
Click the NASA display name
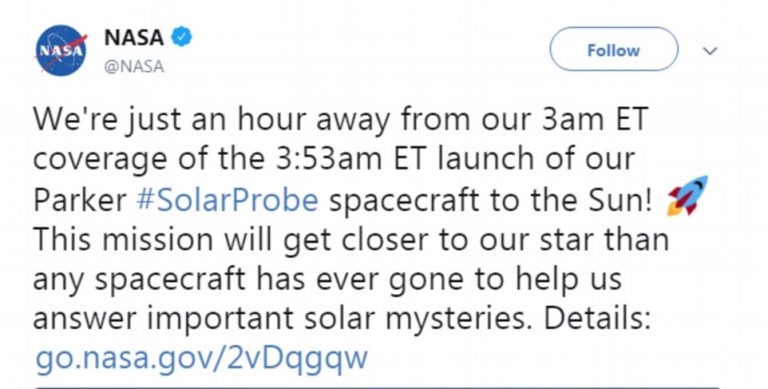(134, 38)
